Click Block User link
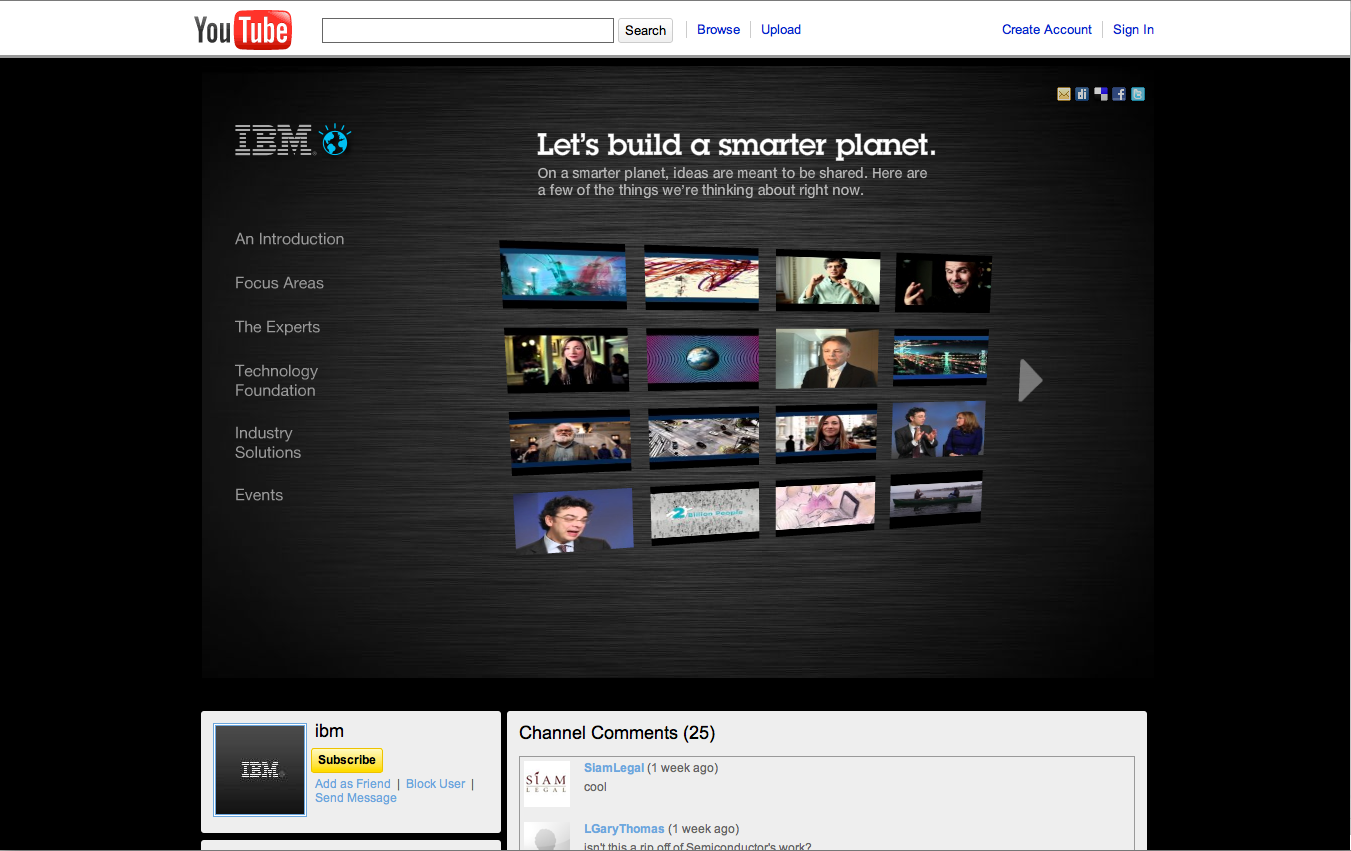Screen dimensions: 1351x851 coord(436,784)
